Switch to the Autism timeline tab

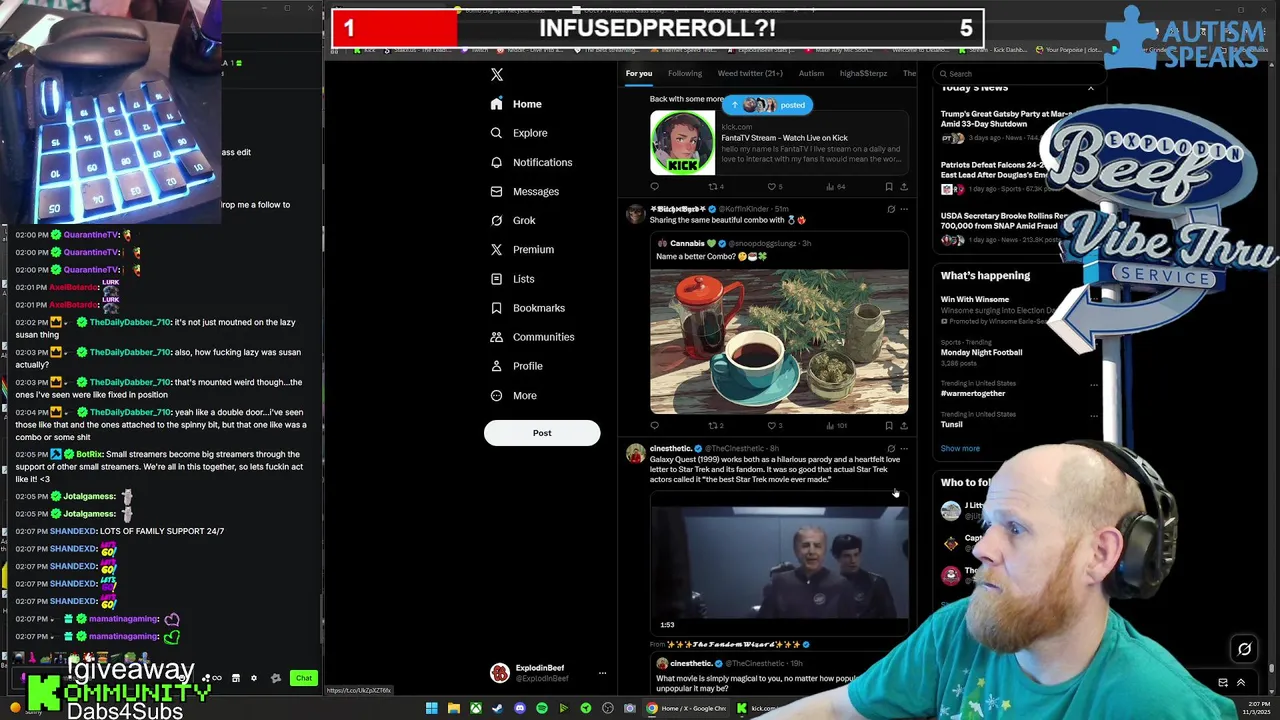(x=811, y=73)
